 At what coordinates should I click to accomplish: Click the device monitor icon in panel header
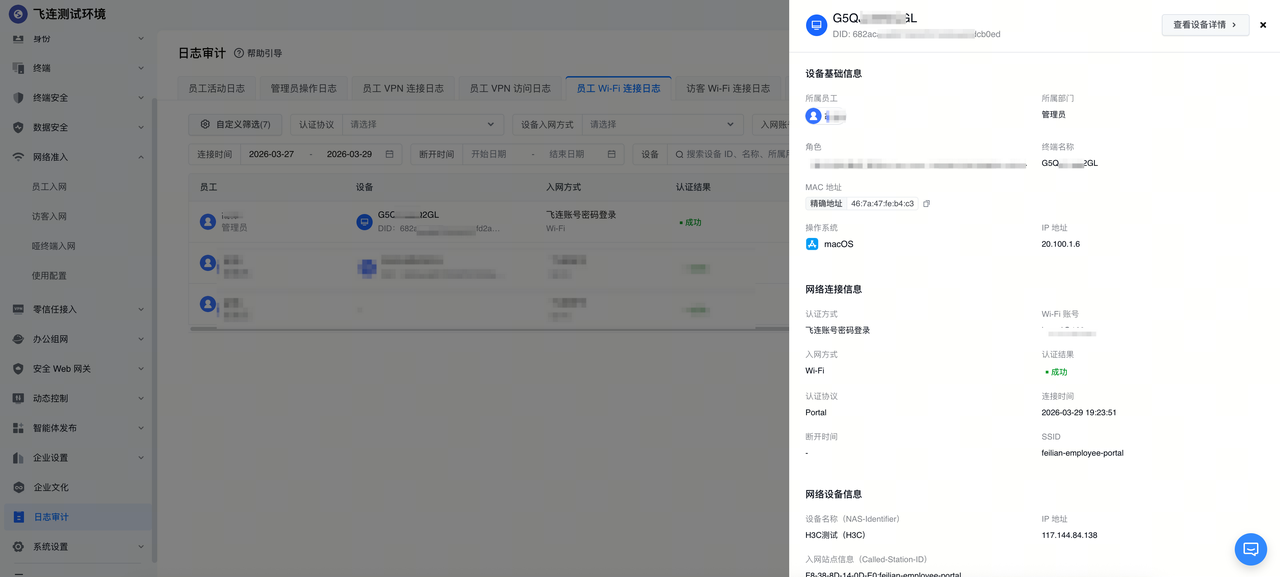pos(816,26)
